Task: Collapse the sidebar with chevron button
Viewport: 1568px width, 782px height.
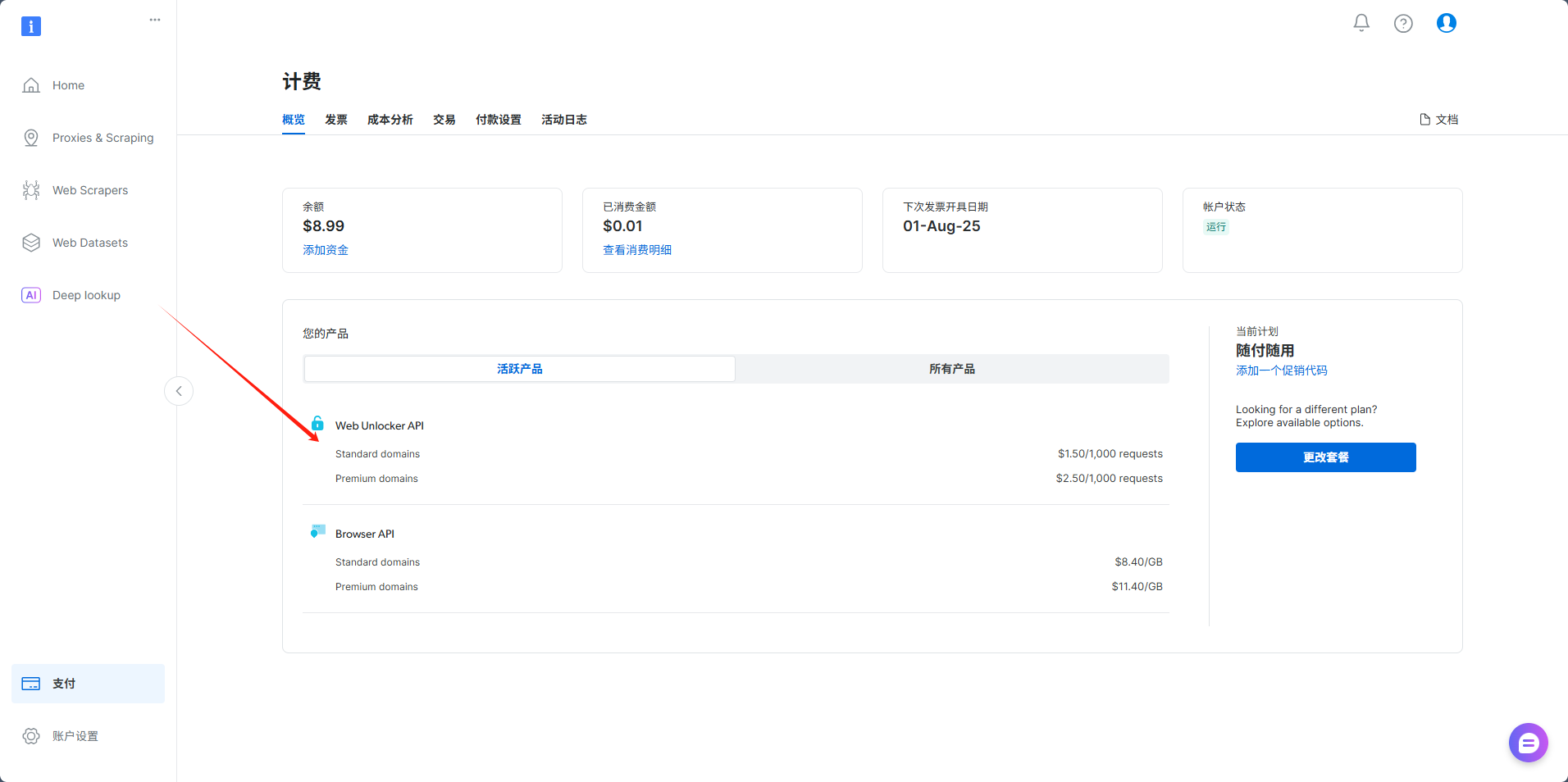Action: (179, 391)
